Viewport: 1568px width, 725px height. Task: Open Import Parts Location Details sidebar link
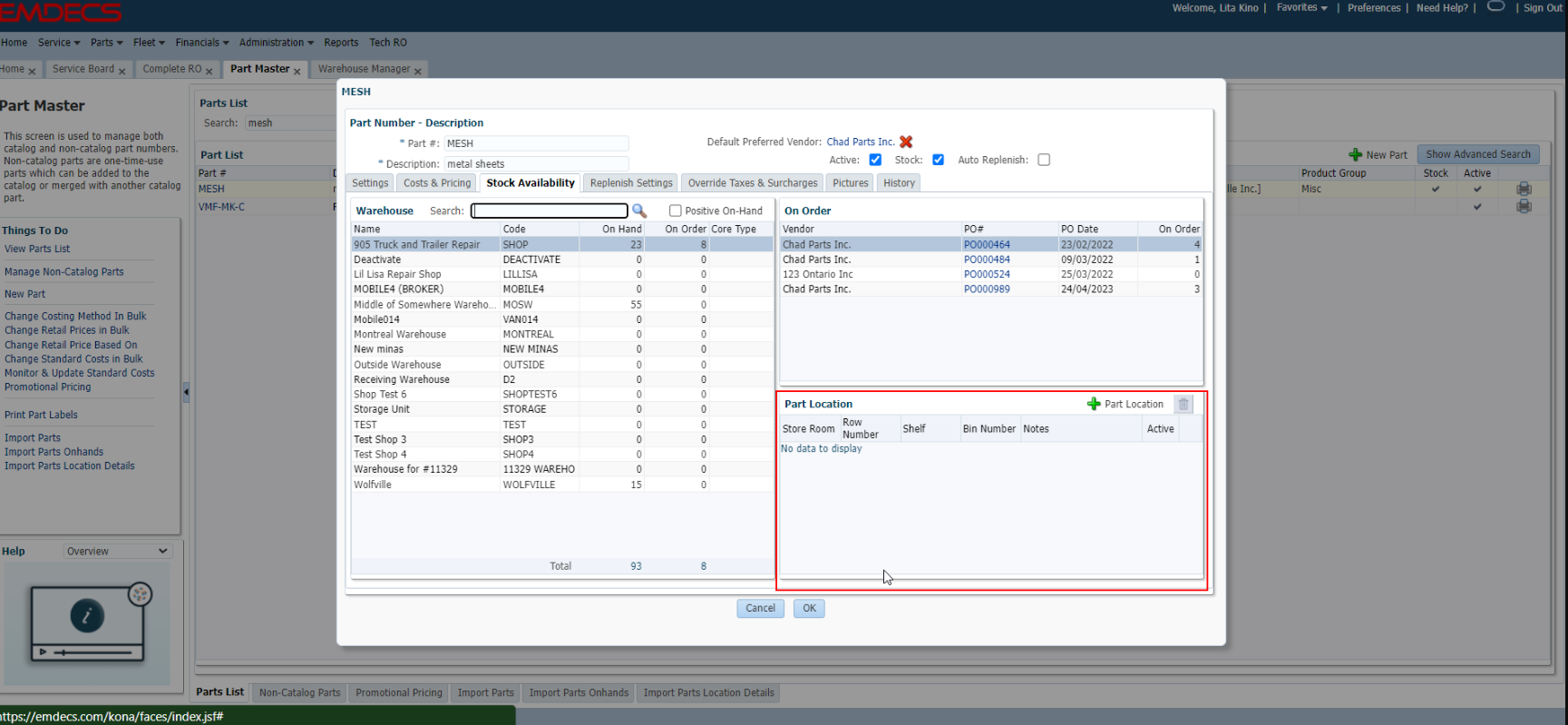(x=69, y=465)
